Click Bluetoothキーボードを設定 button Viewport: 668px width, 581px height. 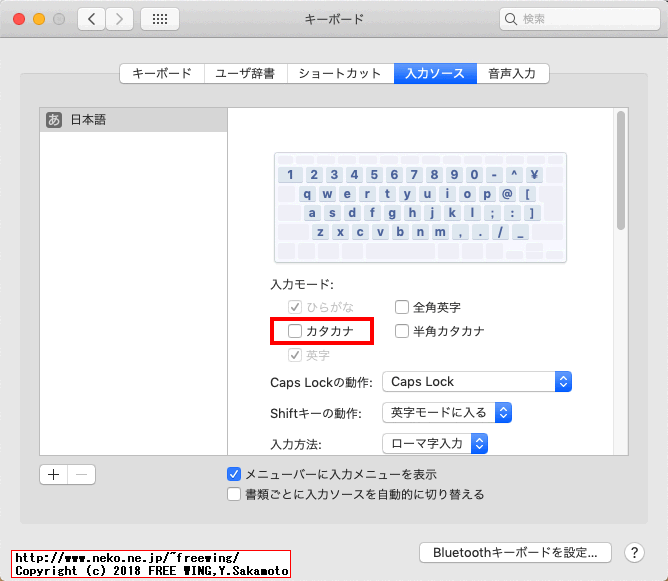pyautogui.click(x=515, y=552)
